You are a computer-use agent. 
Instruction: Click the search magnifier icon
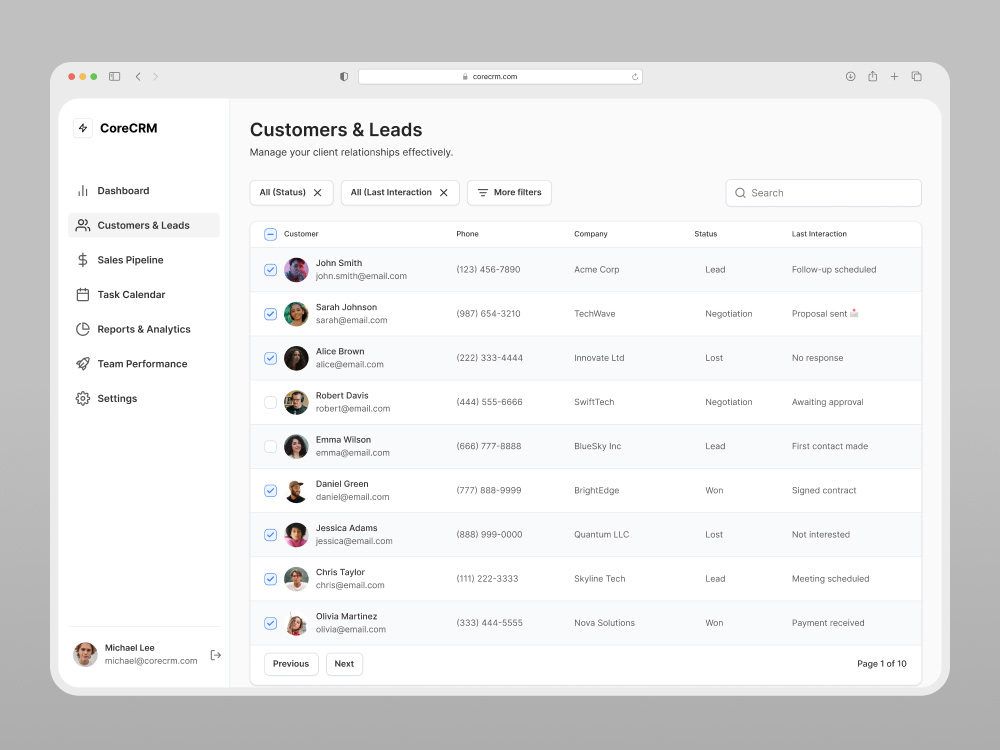coord(740,193)
